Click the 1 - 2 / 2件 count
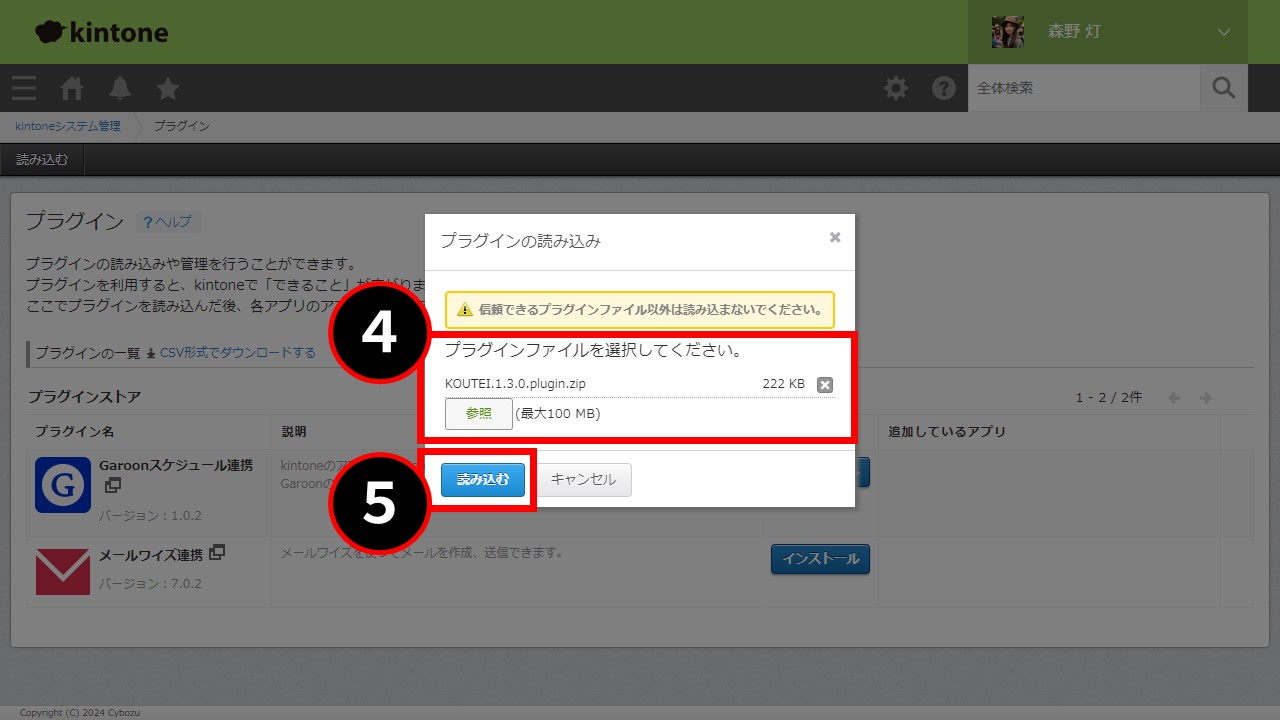 coord(1109,398)
